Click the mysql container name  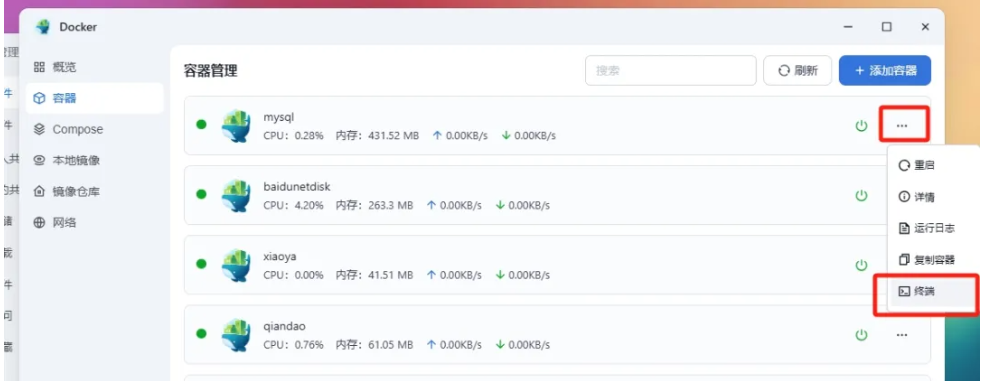[279, 117]
